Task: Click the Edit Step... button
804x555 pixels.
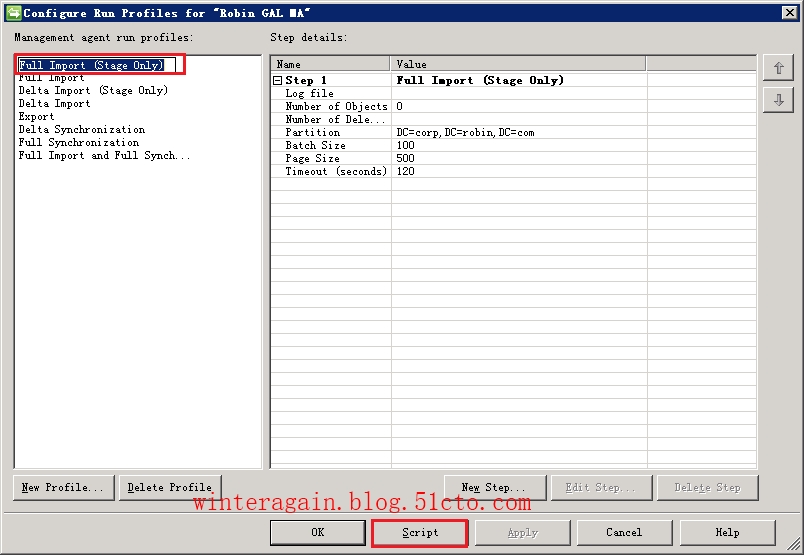Action: click(601, 488)
